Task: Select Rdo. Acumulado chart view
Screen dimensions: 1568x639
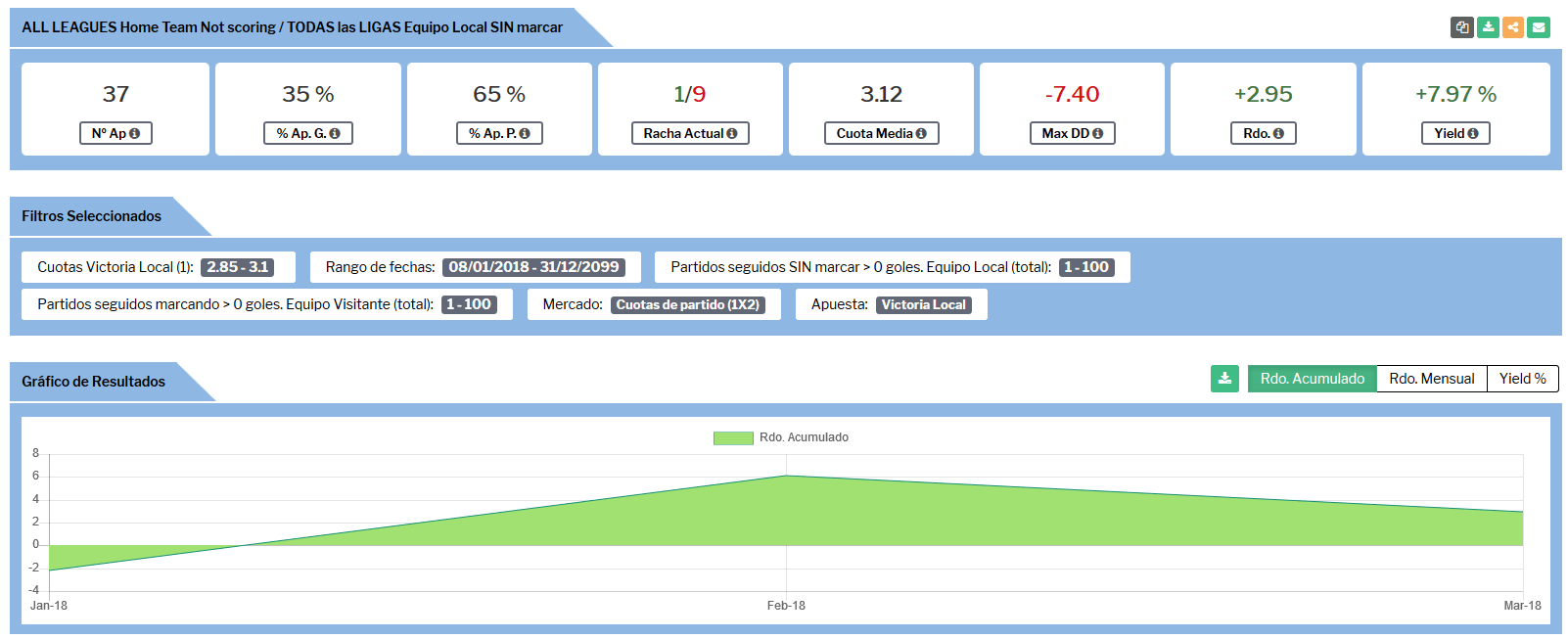Action: pyautogui.click(x=1312, y=379)
